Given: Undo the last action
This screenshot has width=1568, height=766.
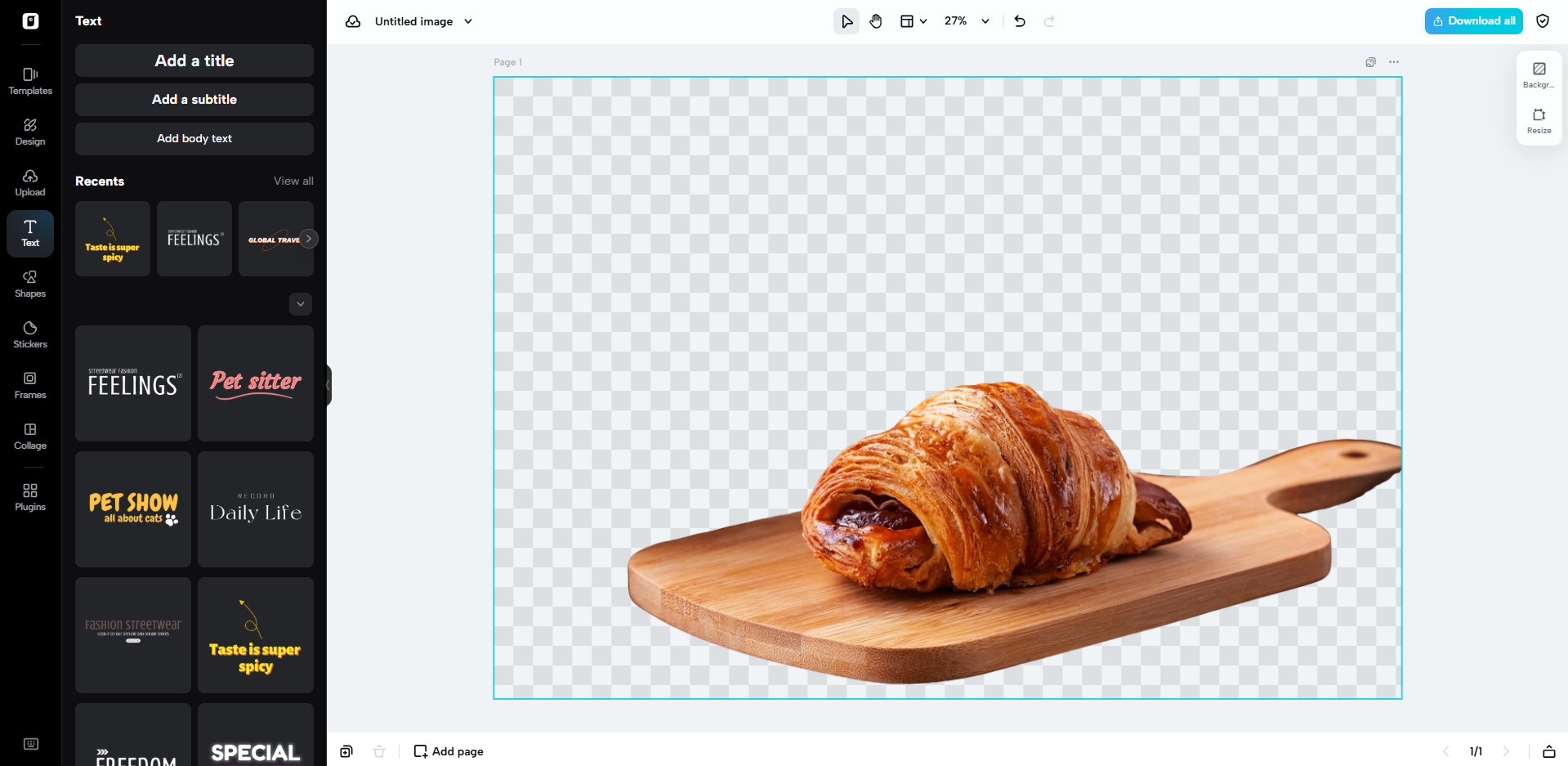Looking at the screenshot, I should click(x=1019, y=21).
